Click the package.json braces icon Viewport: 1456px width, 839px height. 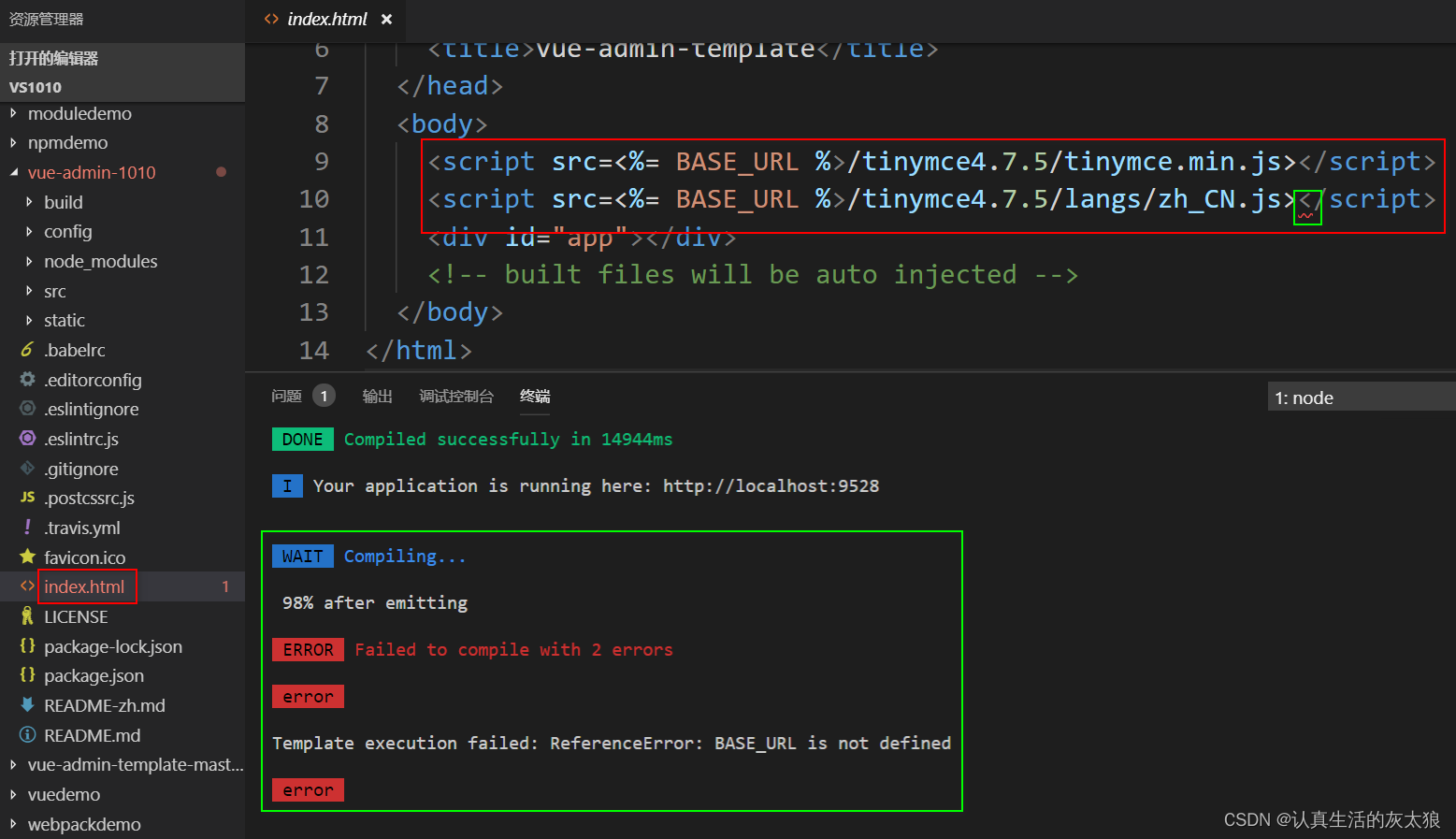click(27, 675)
